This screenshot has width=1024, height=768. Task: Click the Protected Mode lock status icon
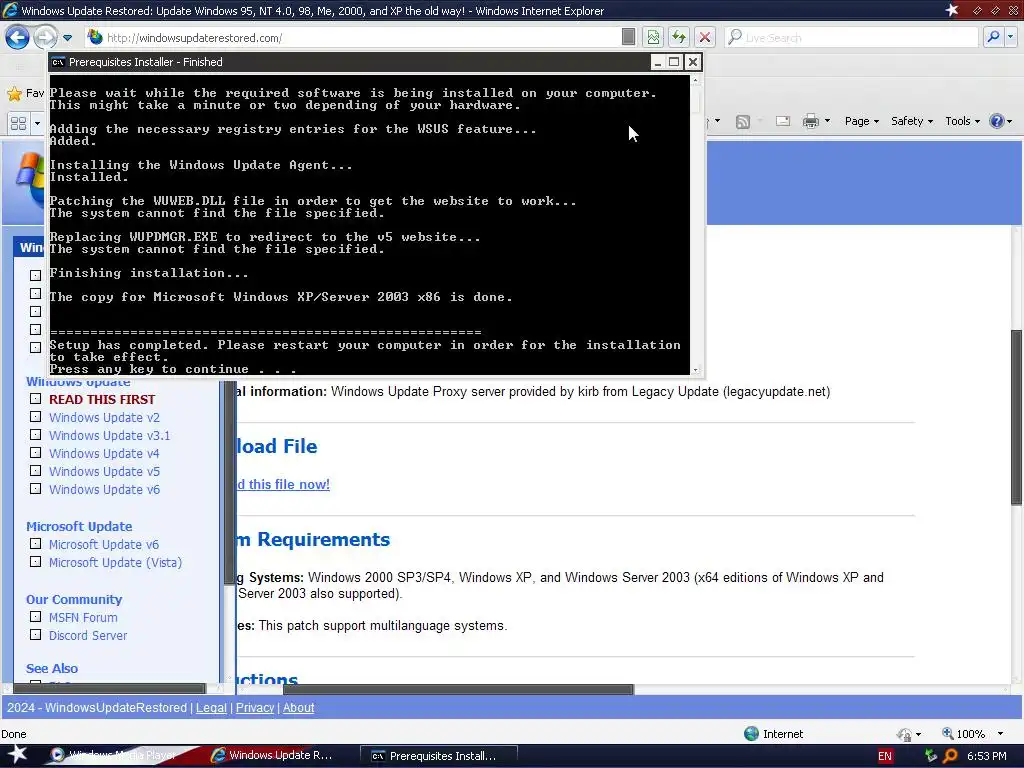click(x=904, y=735)
